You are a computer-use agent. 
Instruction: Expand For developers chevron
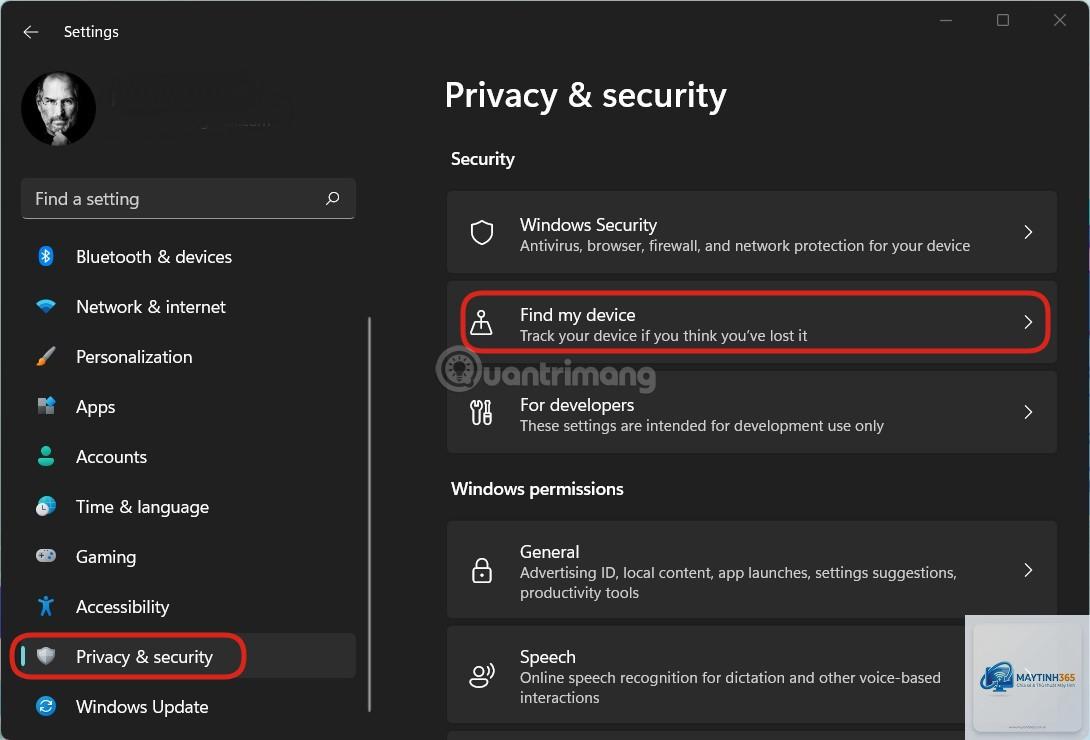click(x=1028, y=412)
